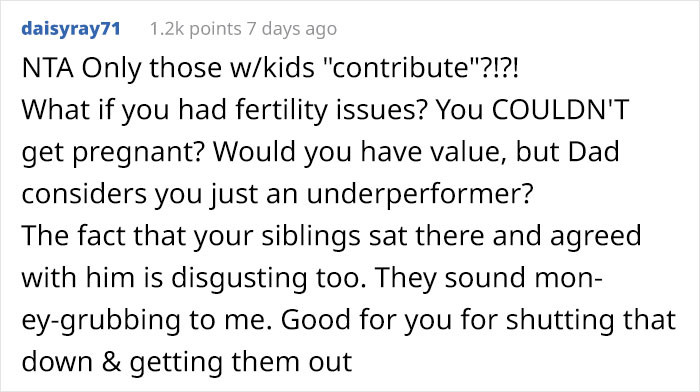Click the ampersand in the last line
Screen dimensions: 700x392
click(111, 362)
